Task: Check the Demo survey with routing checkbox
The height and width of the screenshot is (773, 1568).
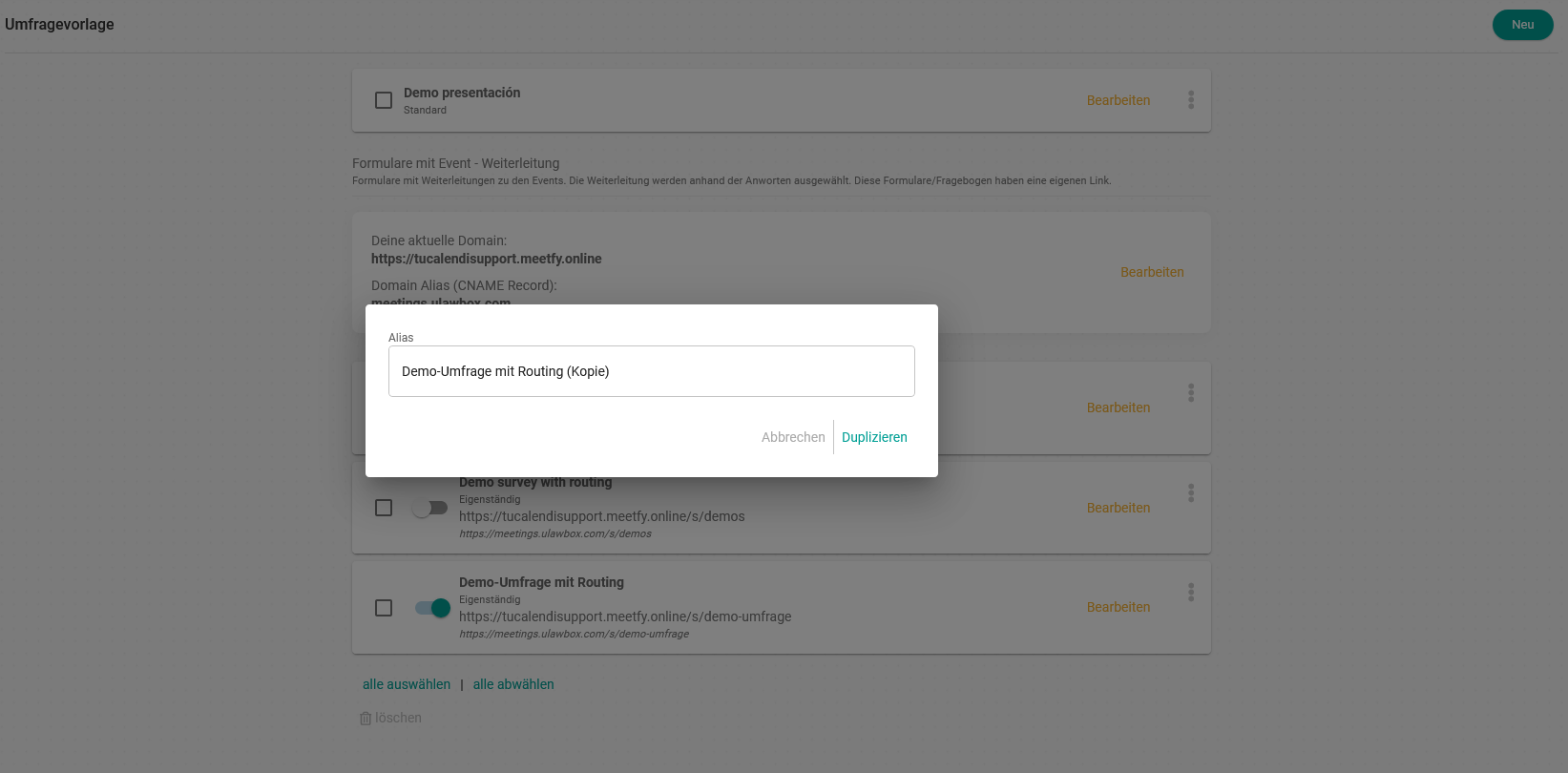Action: [x=384, y=508]
